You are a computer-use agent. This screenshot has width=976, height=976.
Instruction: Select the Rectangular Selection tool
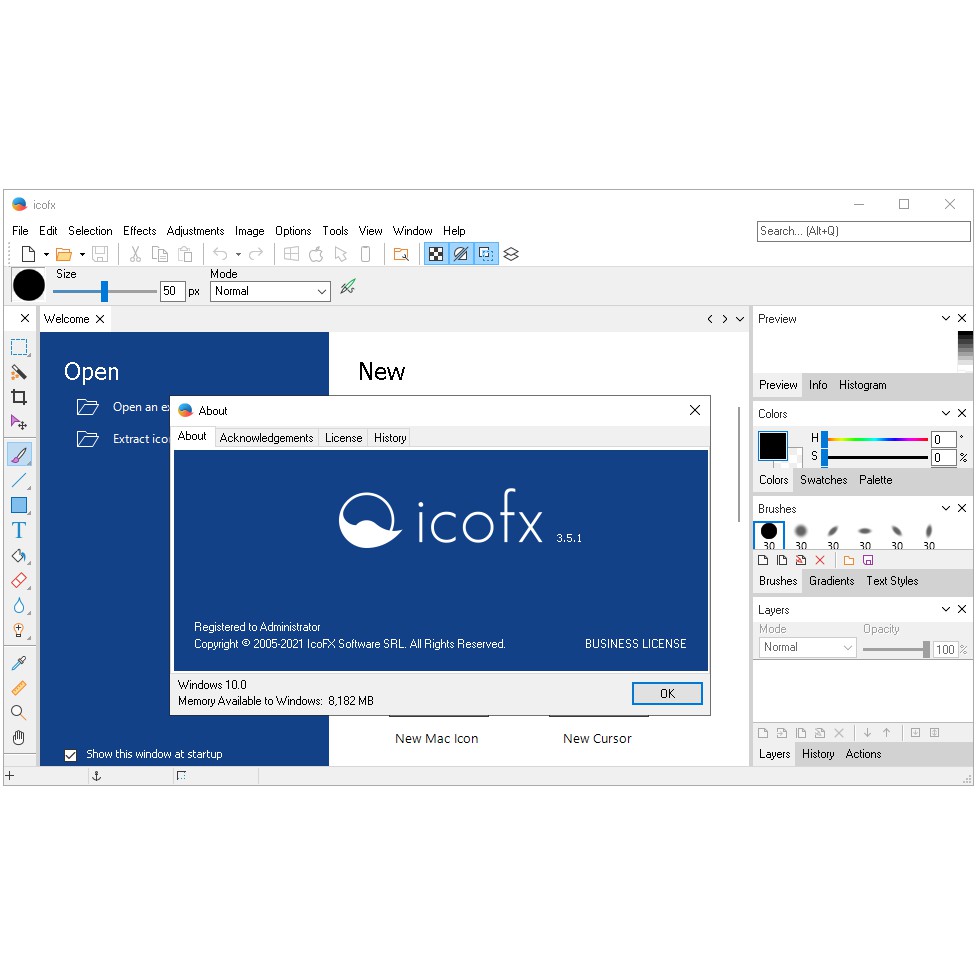[19, 347]
